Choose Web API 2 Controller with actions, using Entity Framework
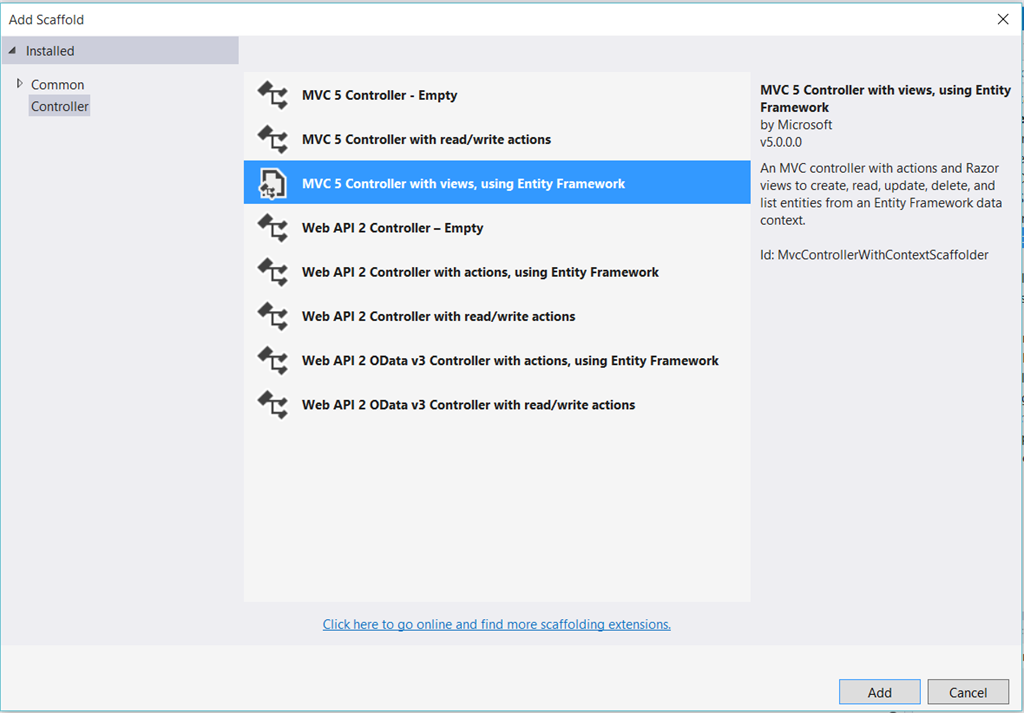The image size is (1024, 713). (497, 272)
